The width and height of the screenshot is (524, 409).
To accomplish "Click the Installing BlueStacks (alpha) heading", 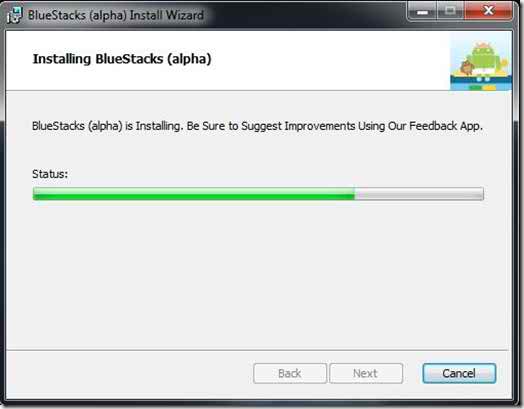I will [x=122, y=59].
